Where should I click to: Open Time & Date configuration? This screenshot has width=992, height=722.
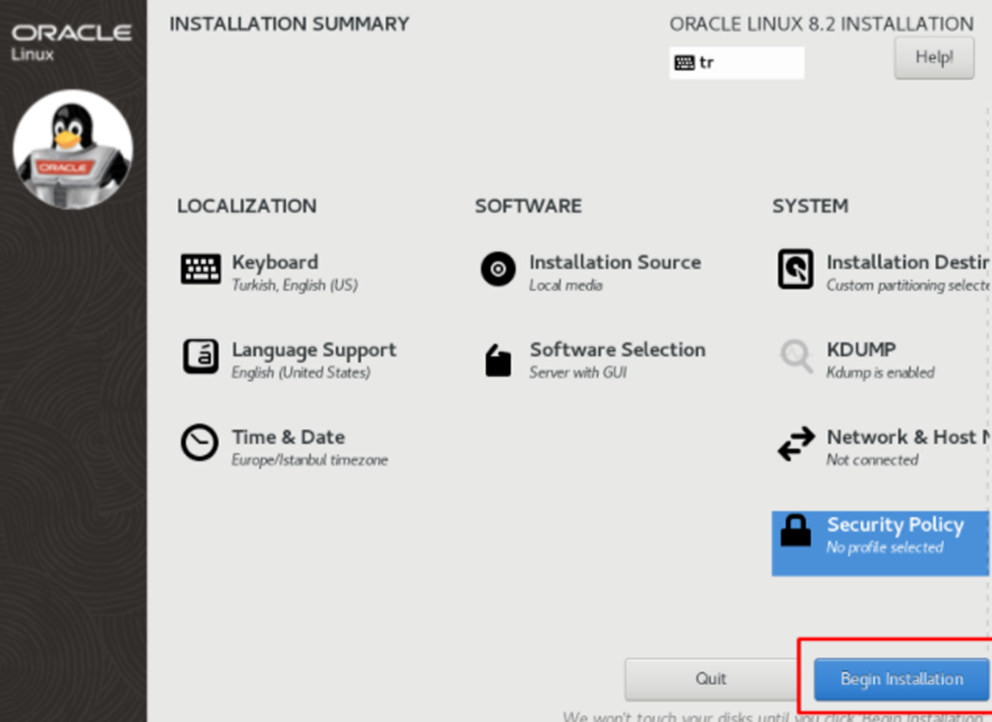(x=288, y=437)
